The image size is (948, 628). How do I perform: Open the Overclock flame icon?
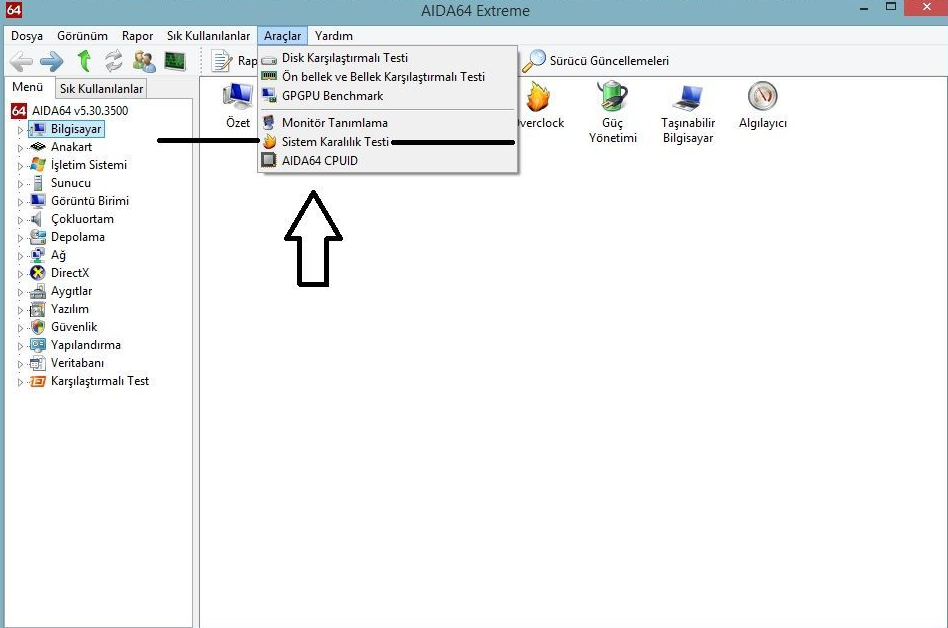point(540,105)
